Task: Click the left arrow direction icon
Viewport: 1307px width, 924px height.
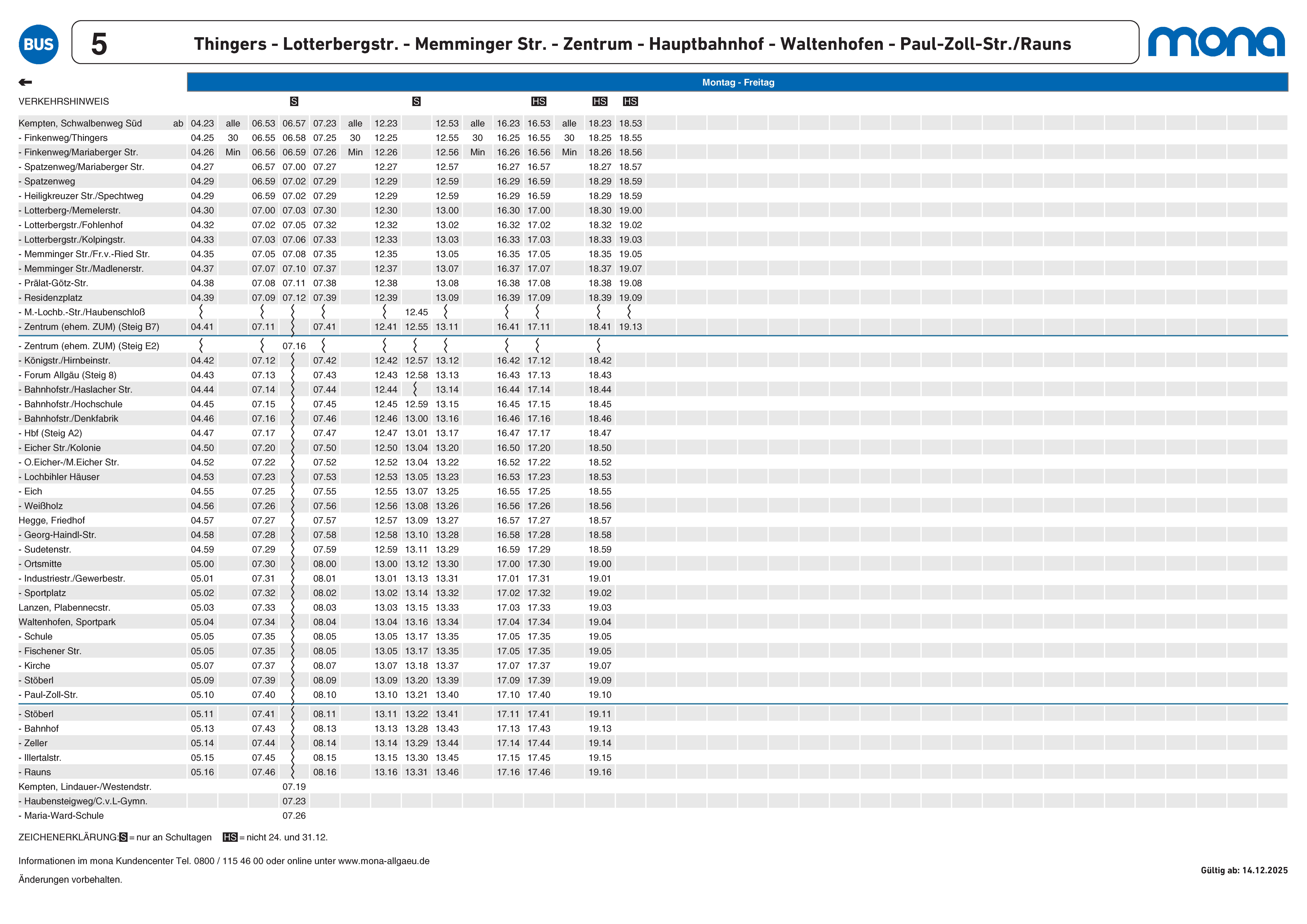Action: point(25,83)
